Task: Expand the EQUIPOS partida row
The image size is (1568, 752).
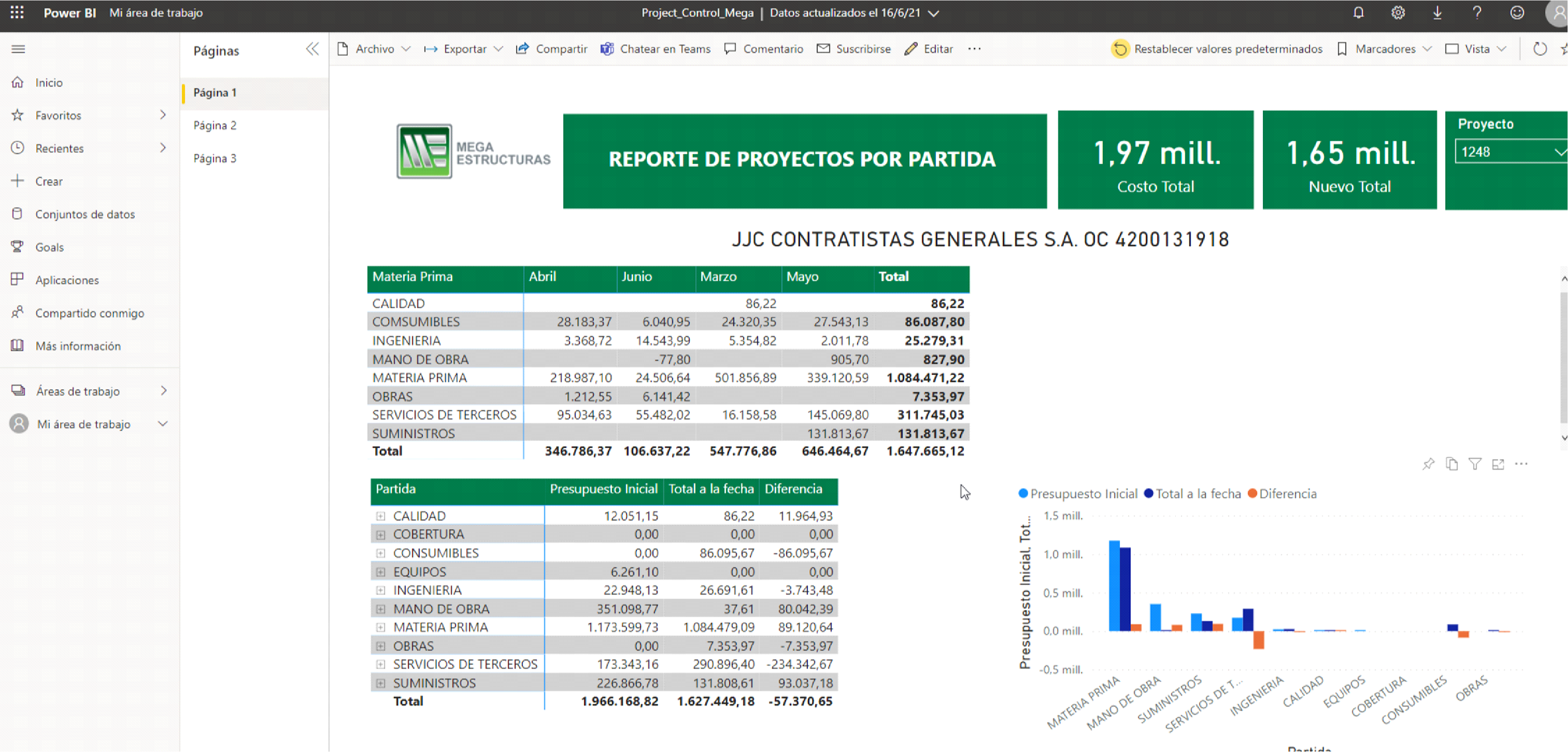Action: point(381,572)
